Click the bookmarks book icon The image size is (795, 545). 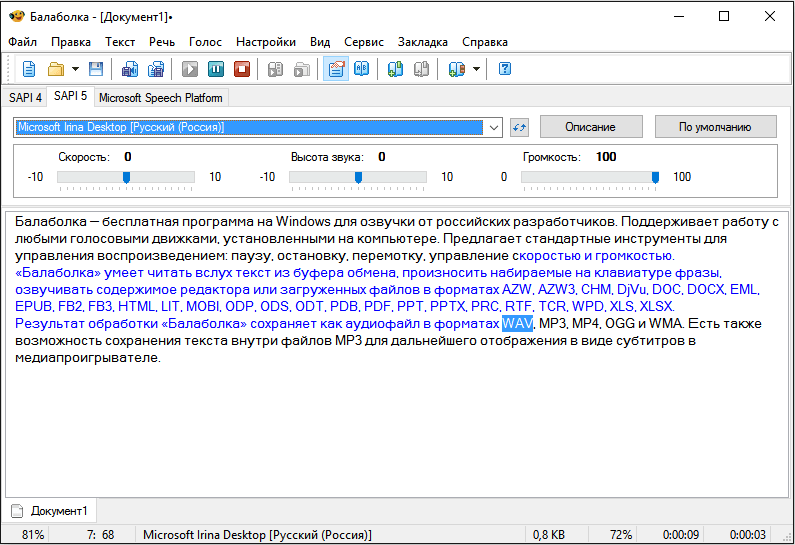click(x=456, y=69)
